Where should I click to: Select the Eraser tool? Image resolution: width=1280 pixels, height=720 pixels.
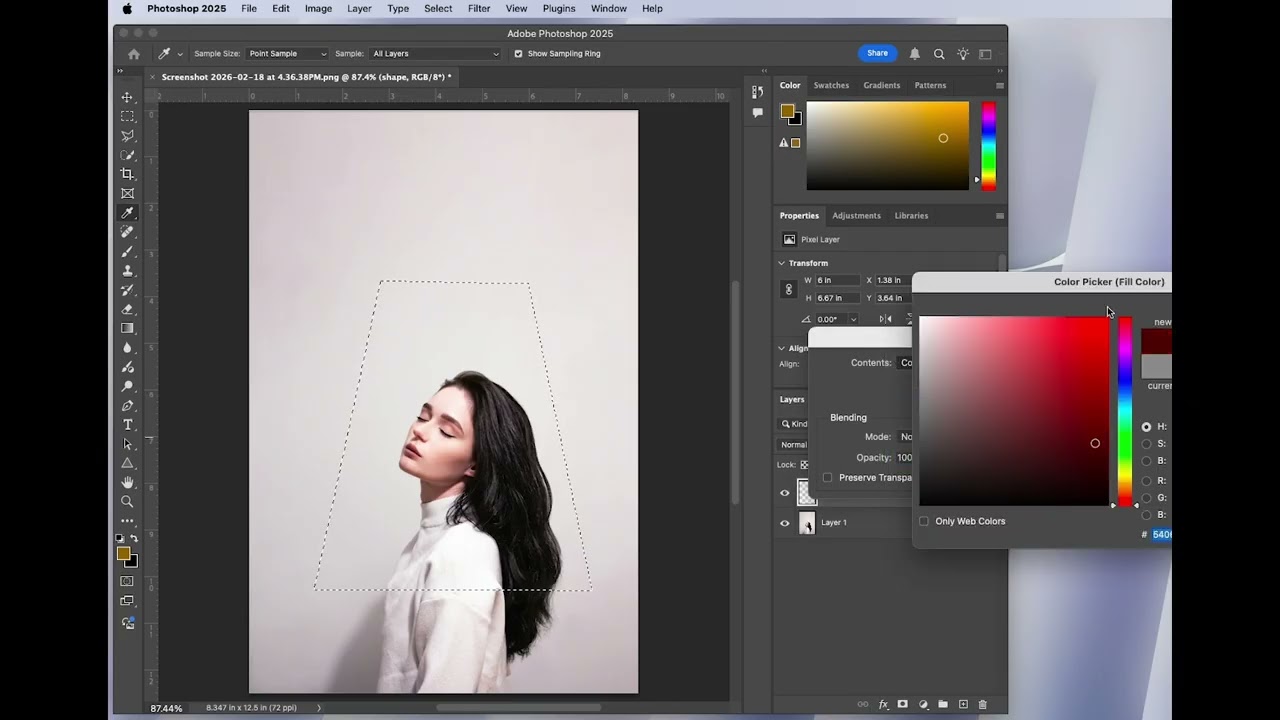(x=127, y=309)
